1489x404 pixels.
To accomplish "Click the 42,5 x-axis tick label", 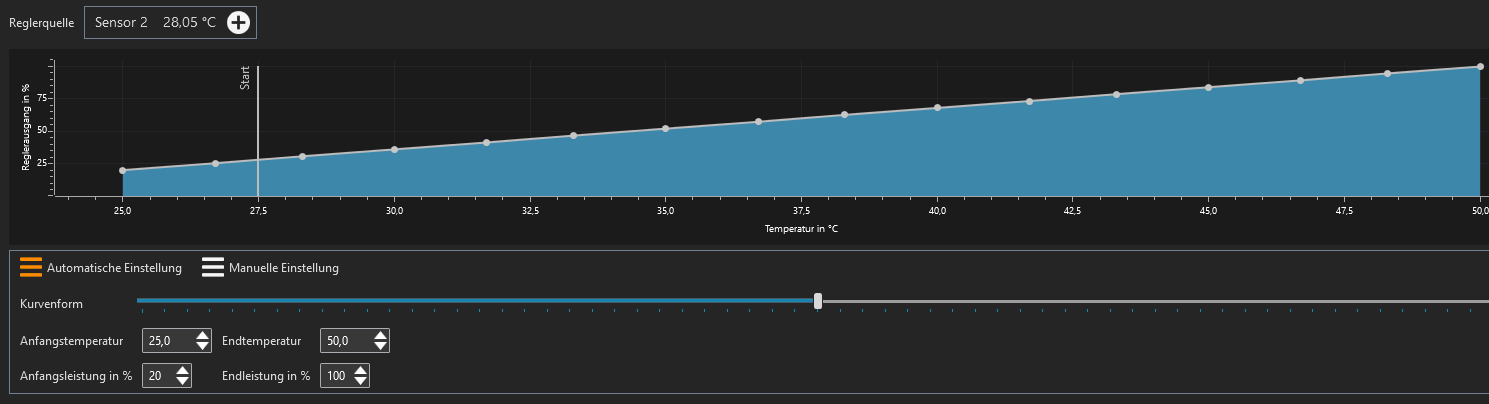I will [x=1073, y=211].
